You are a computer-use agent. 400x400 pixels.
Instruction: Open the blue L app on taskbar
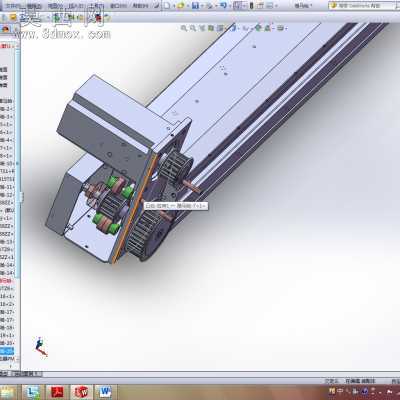[x=33, y=392]
